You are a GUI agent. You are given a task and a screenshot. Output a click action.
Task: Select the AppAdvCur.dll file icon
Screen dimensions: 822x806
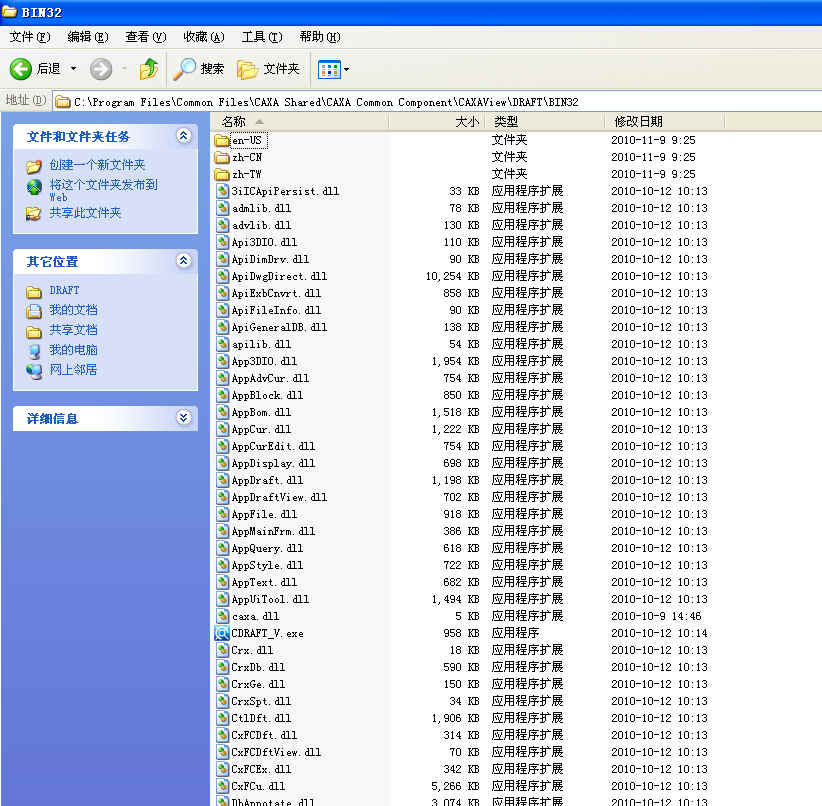(223, 378)
